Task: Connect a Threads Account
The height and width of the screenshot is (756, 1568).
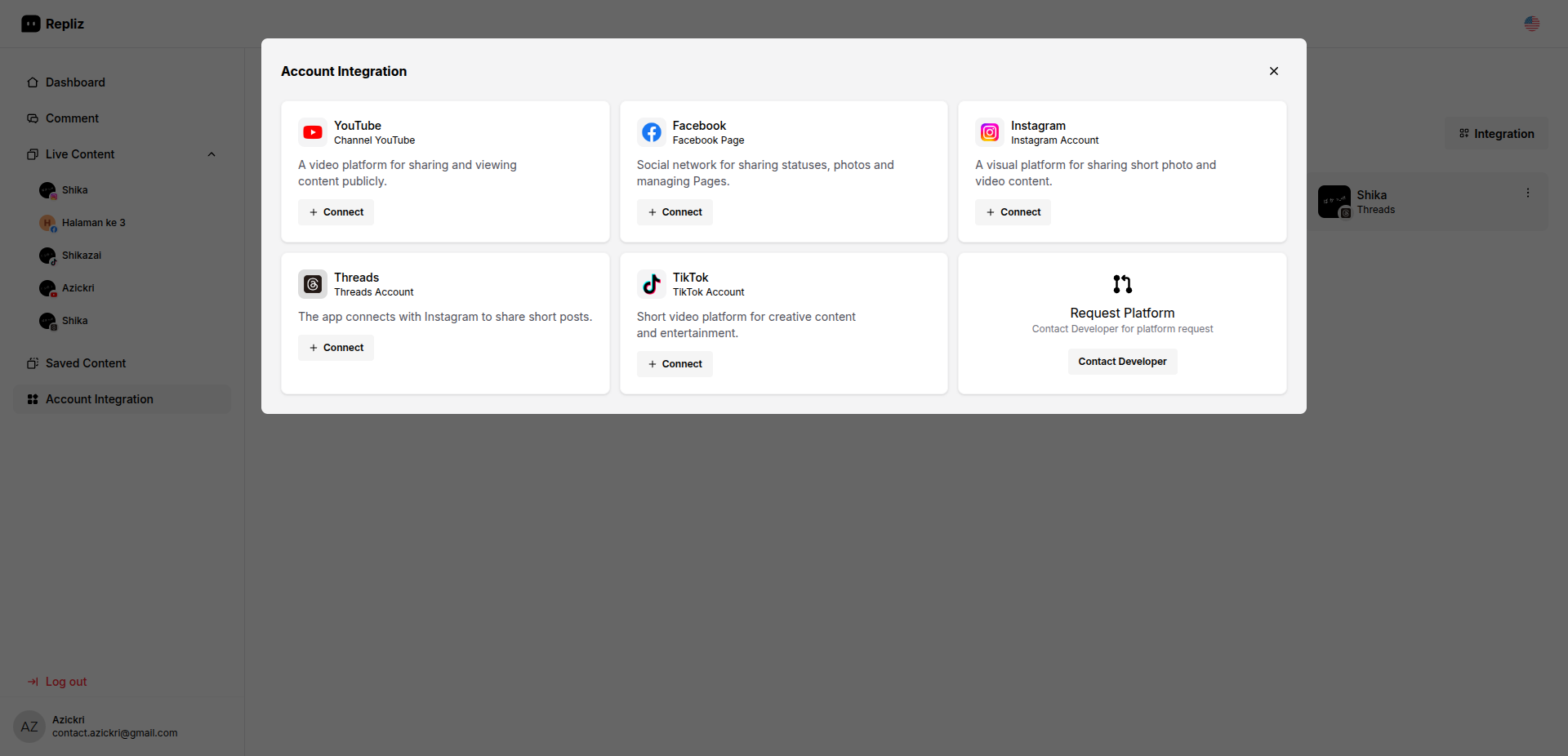Action: coord(336,348)
